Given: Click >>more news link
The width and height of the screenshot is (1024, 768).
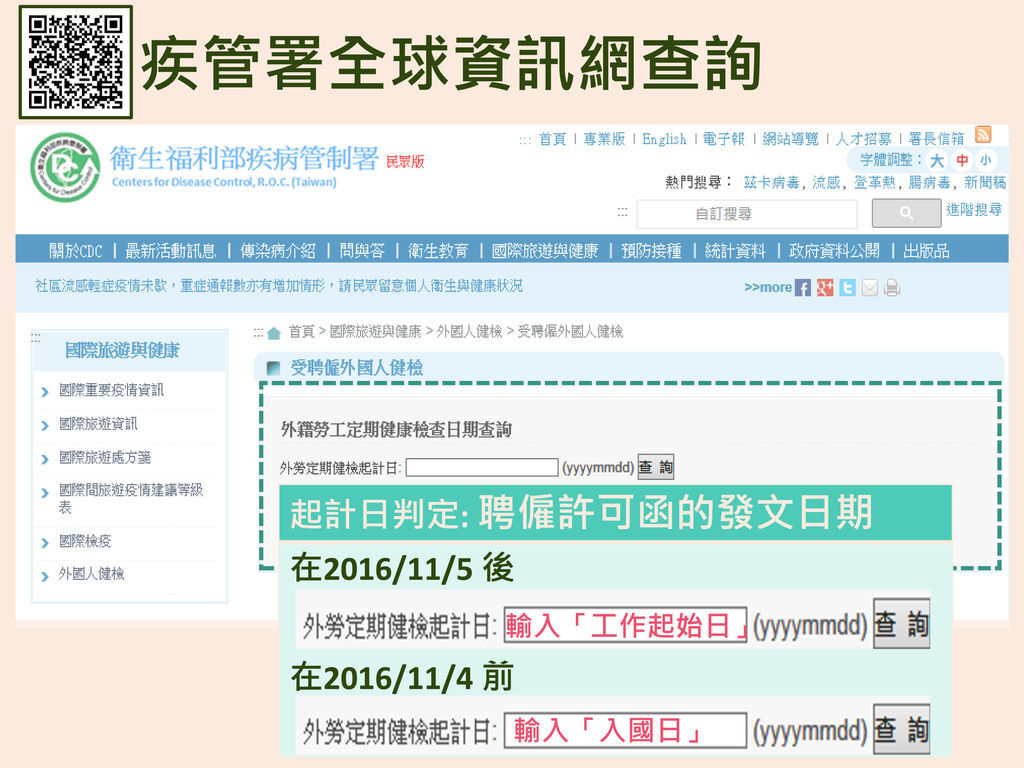Looking at the screenshot, I should [x=767, y=287].
